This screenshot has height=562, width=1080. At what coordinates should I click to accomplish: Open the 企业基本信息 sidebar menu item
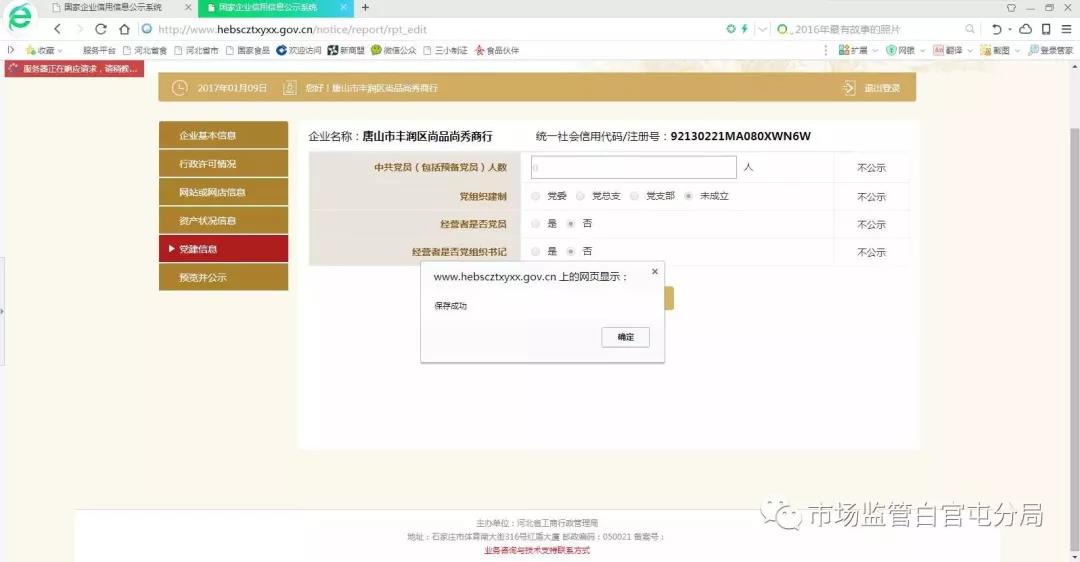[x=208, y=135]
